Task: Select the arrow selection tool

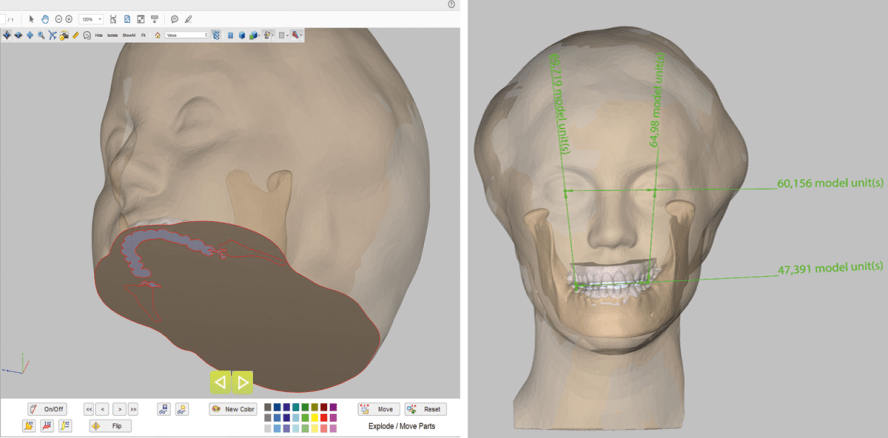Action: tap(31, 19)
